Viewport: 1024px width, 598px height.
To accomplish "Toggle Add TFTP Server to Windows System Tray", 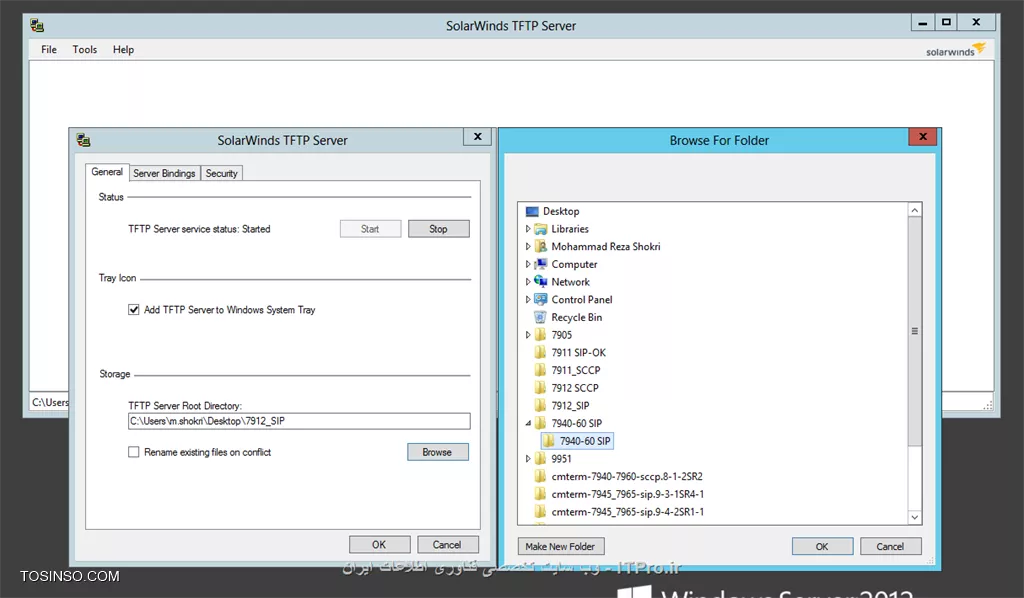I will [x=134, y=310].
